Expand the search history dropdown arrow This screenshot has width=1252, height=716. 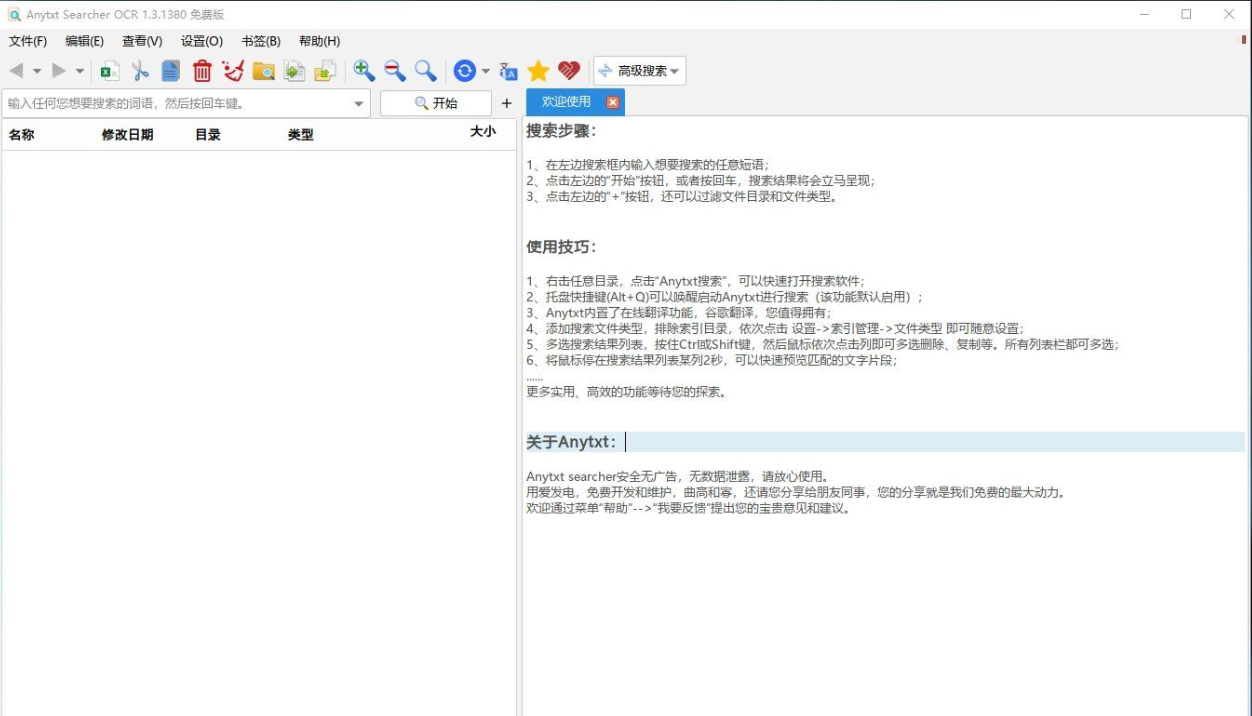click(x=359, y=103)
